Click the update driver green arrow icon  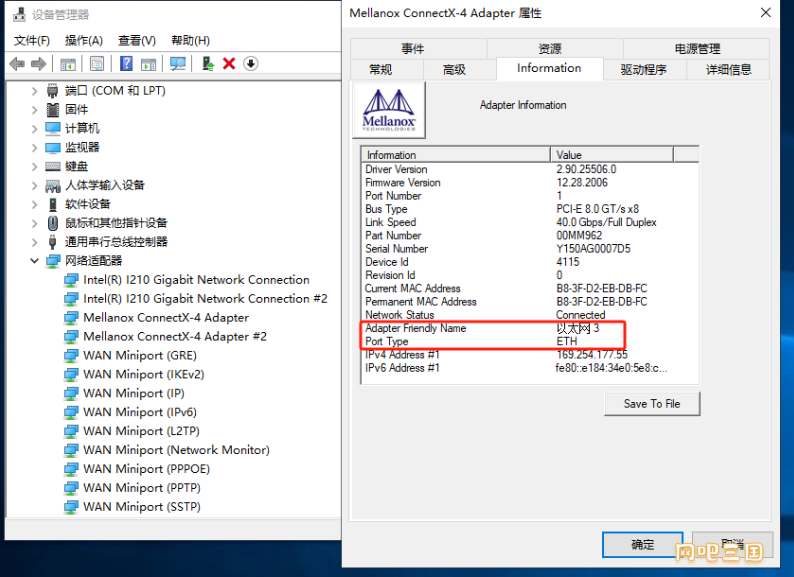click(x=207, y=64)
